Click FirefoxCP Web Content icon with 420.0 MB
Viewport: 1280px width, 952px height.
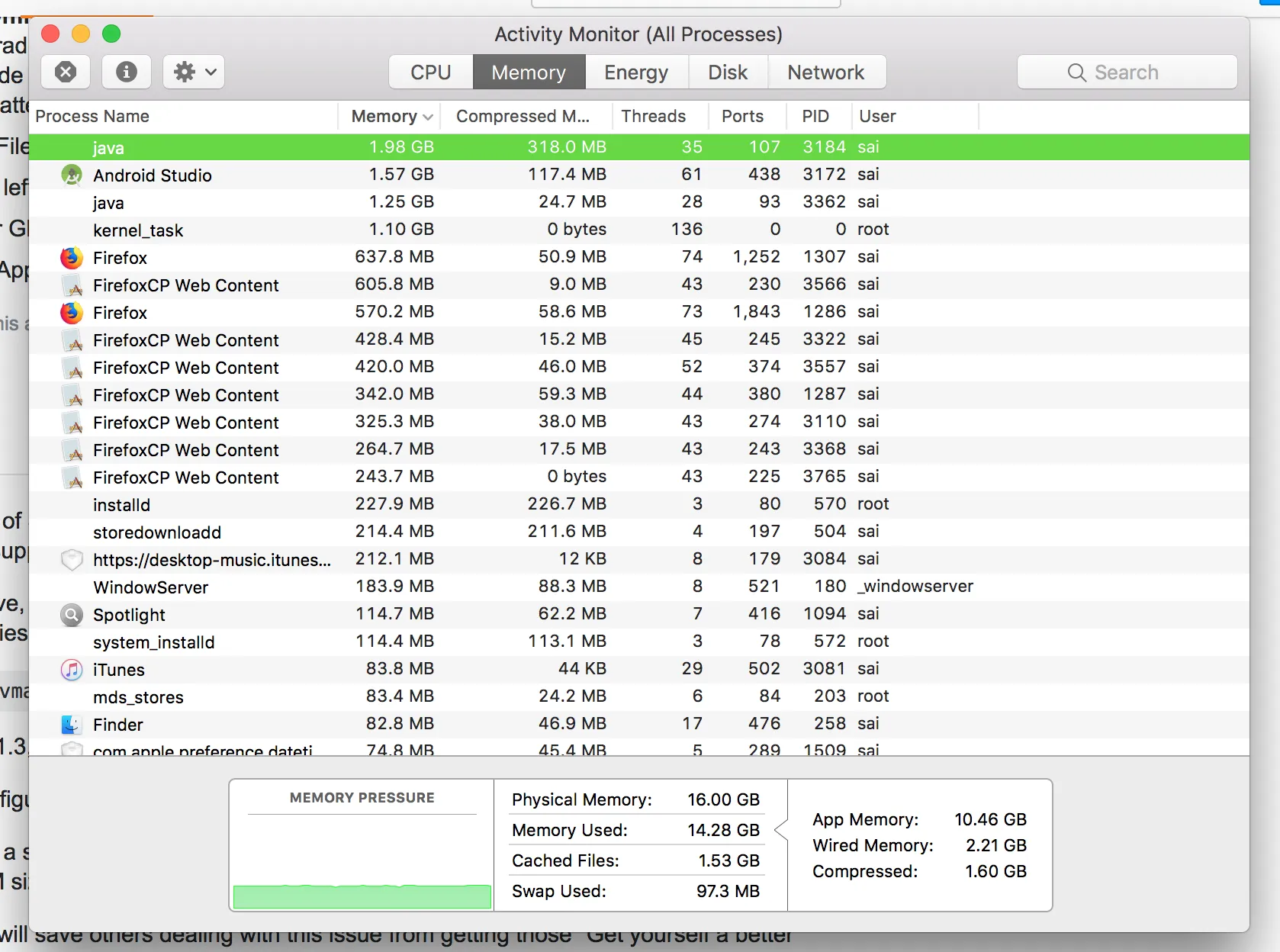tap(72, 368)
